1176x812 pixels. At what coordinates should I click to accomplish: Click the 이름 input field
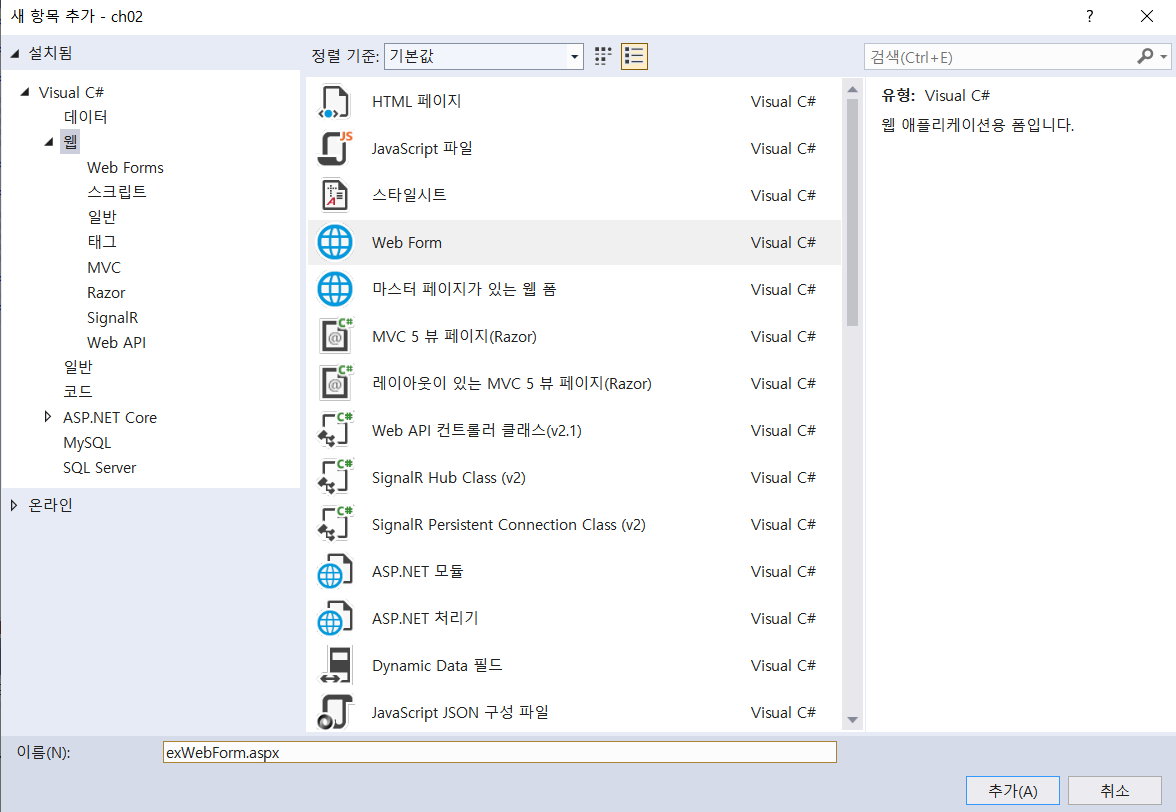pos(500,752)
